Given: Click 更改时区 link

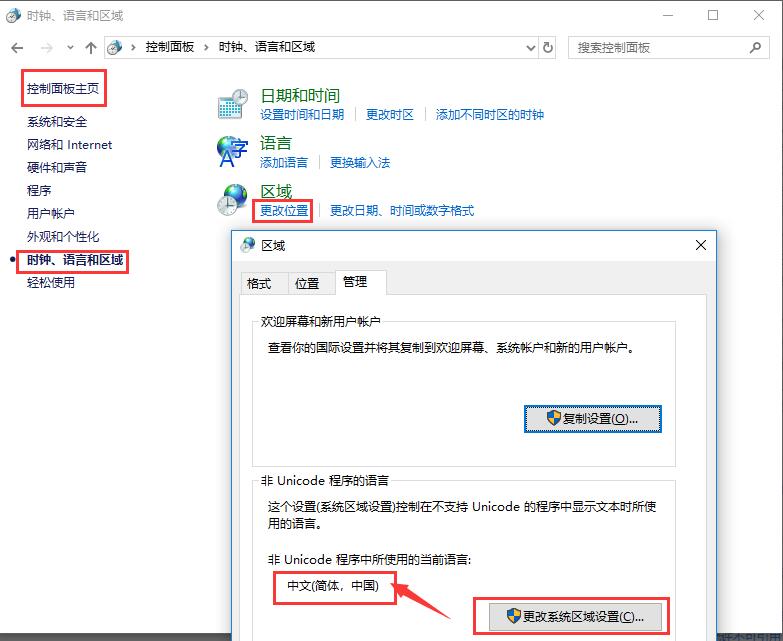Looking at the screenshot, I should pyautogui.click(x=390, y=114).
